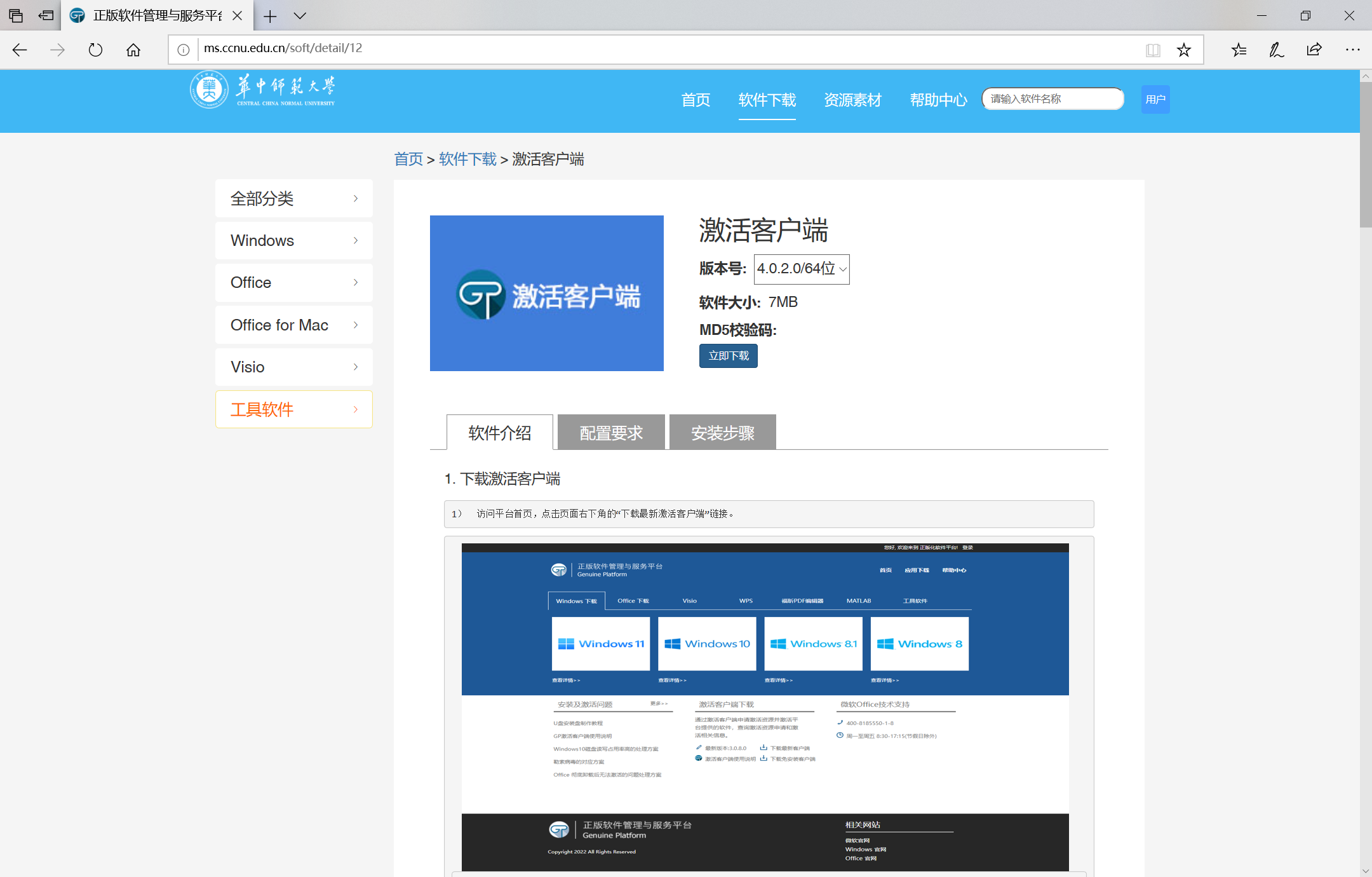Open the 资源素材 navigation item
Image resolution: width=1372 pixels, height=877 pixels.
(x=852, y=100)
